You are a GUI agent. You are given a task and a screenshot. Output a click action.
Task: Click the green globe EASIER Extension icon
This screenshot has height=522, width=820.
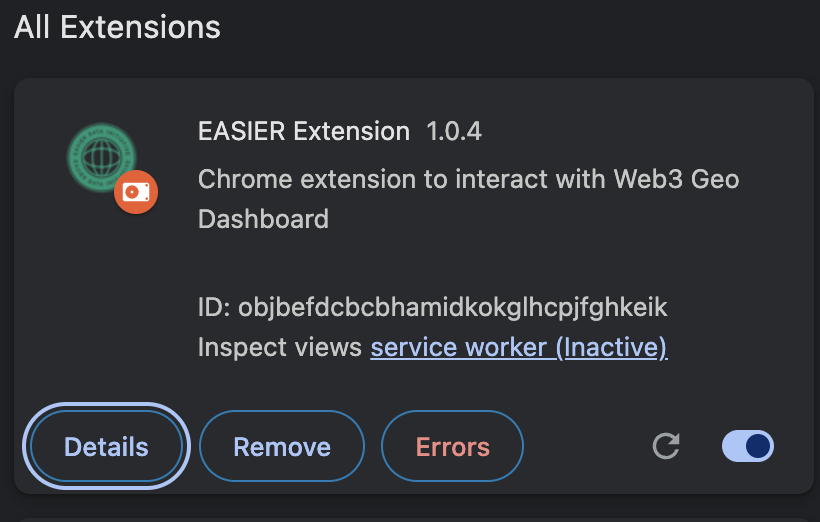pyautogui.click(x=101, y=157)
